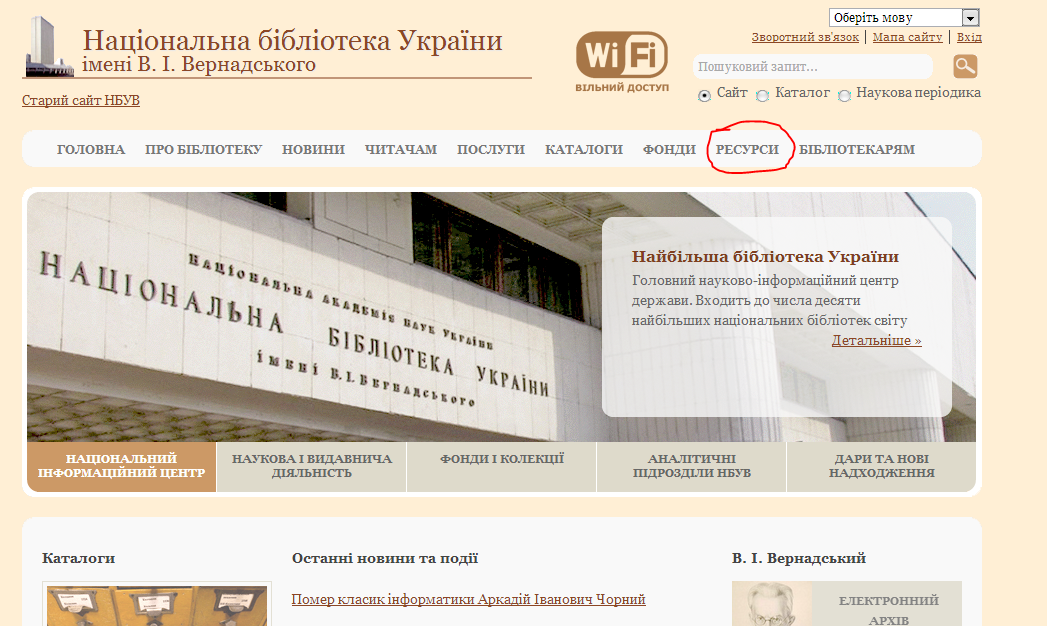
Task: Open the ФОНДИ menu item
Action: (669, 149)
